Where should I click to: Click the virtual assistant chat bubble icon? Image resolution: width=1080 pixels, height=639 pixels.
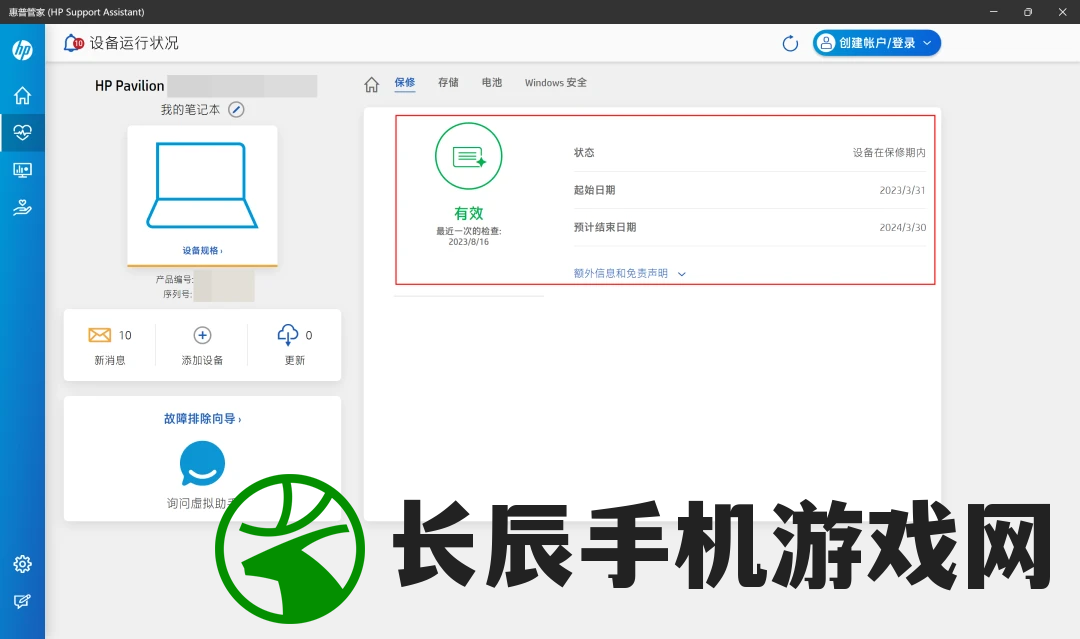[202, 464]
